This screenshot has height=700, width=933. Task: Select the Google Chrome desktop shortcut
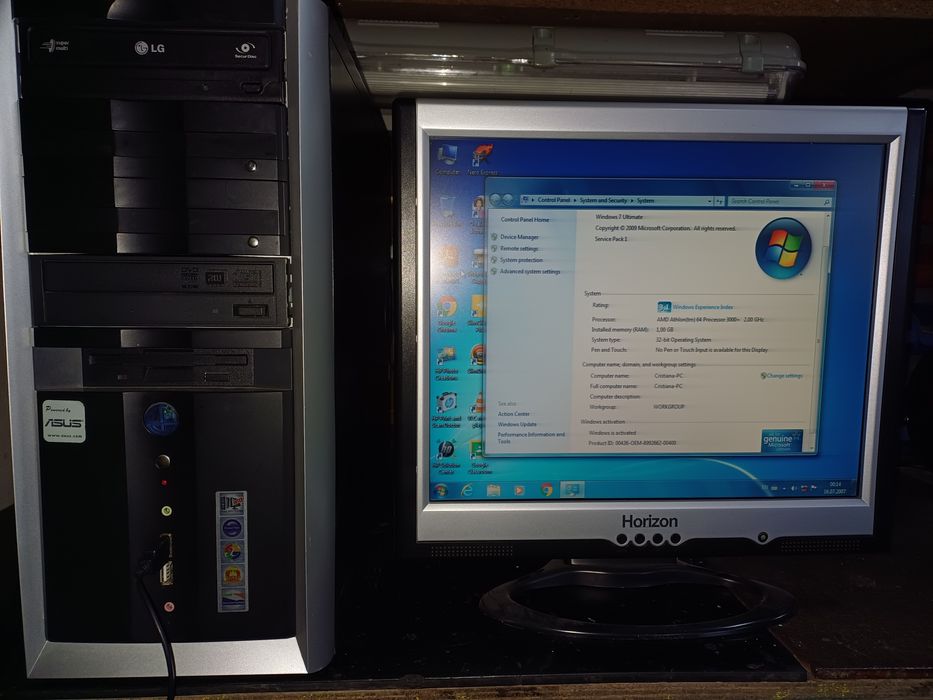(447, 314)
